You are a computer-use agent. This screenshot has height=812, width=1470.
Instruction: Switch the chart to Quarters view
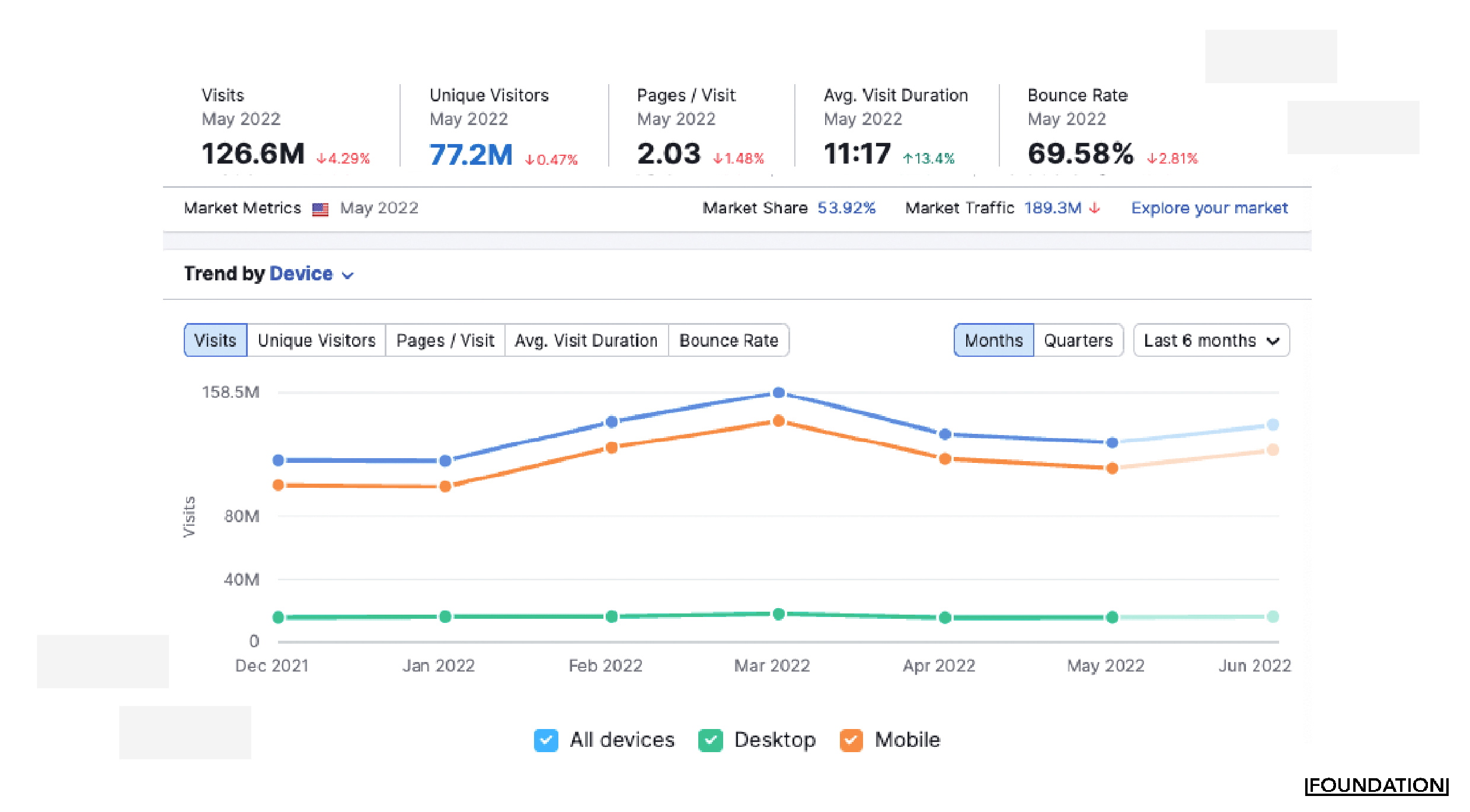pyautogui.click(x=1078, y=340)
